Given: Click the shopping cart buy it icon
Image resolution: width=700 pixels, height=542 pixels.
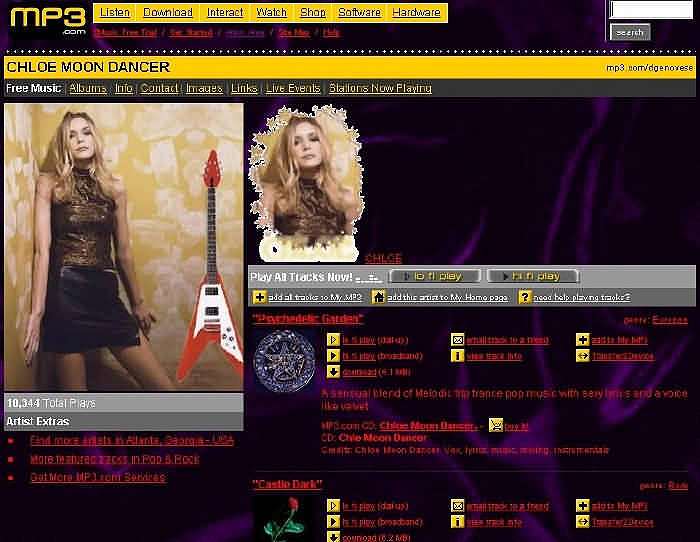Looking at the screenshot, I should [496, 425].
